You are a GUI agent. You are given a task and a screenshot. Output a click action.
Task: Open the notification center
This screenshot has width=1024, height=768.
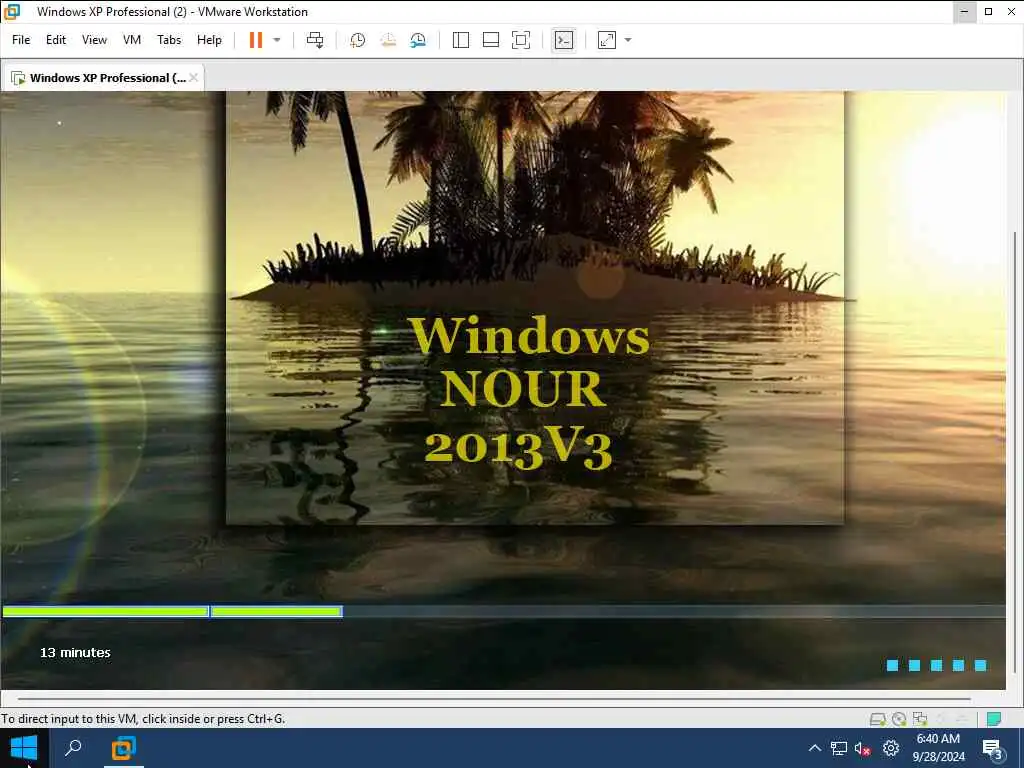tap(993, 748)
